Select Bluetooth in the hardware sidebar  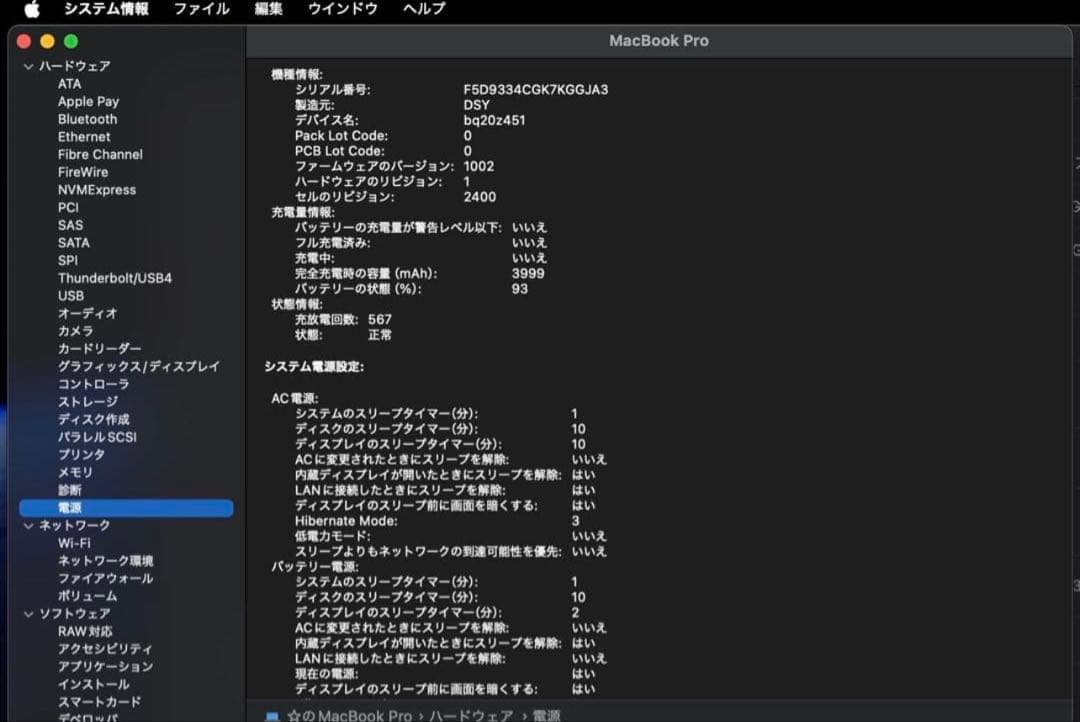click(87, 119)
